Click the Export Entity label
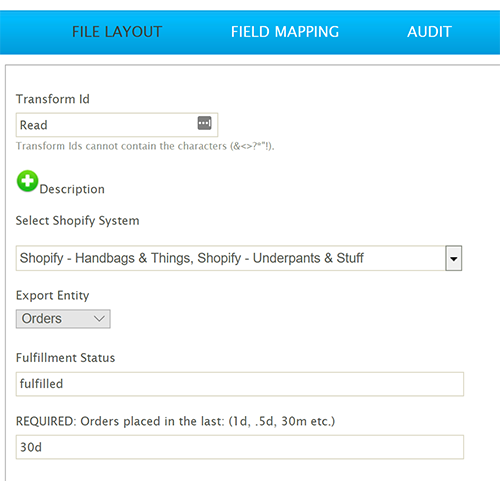Viewport: 500px width, 481px height. [x=53, y=295]
